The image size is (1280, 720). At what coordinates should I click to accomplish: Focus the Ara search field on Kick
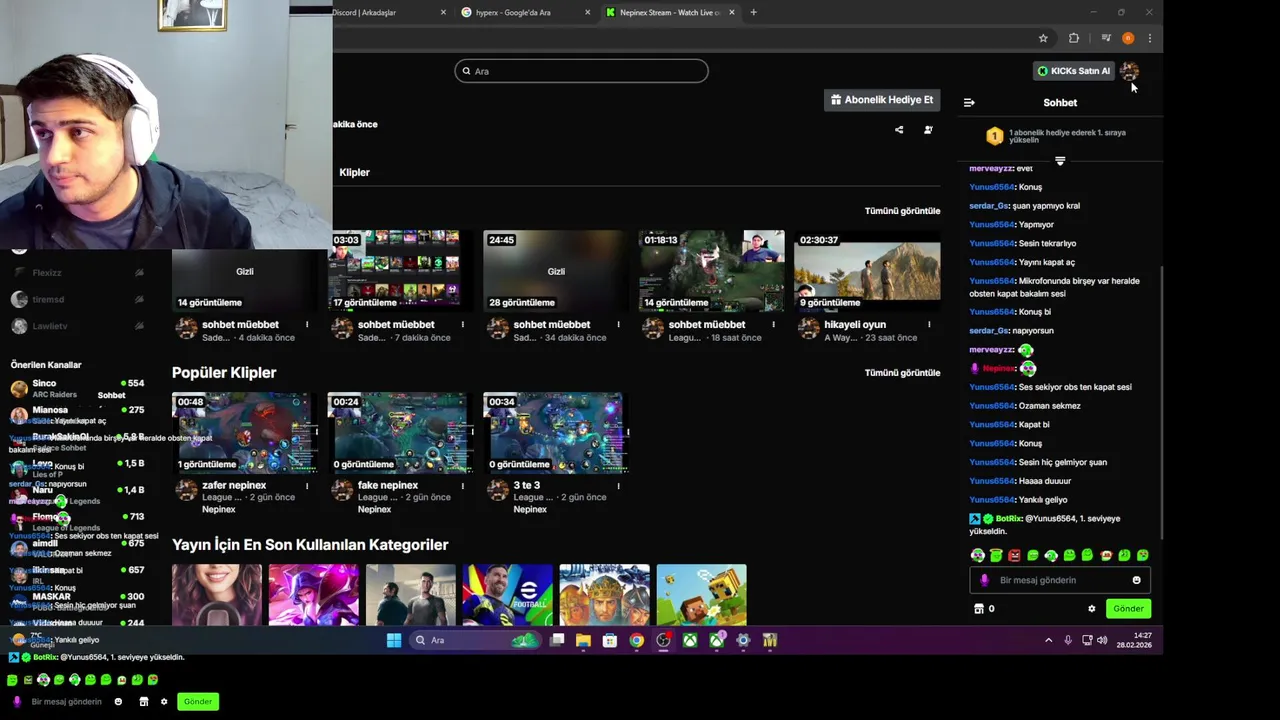[581, 71]
